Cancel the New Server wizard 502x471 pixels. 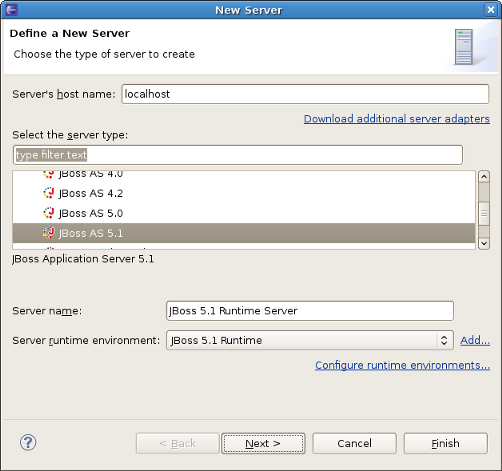[354, 443]
